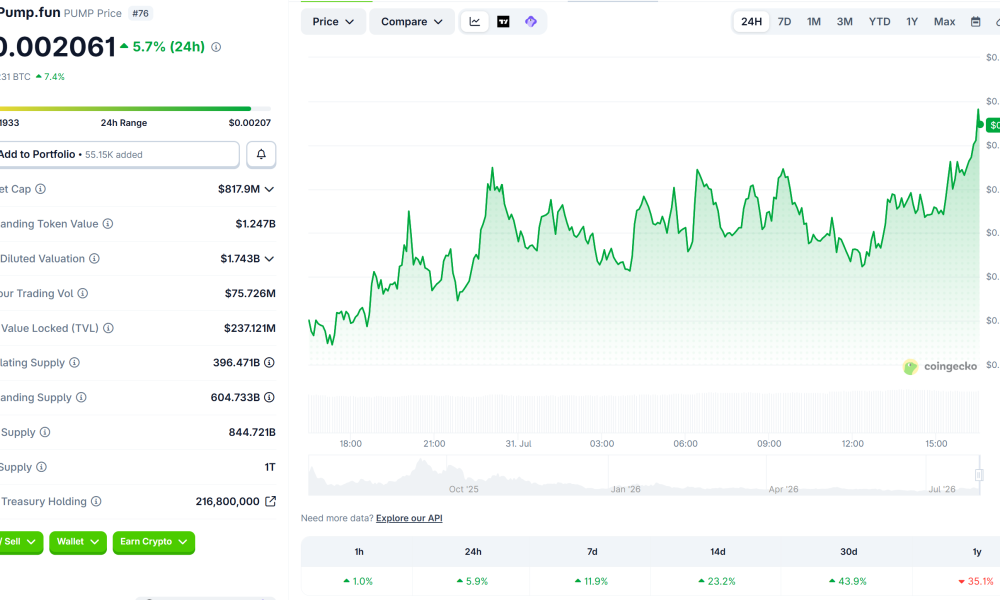This screenshot has width=1000, height=600.
Task: Click the -35.1% value under 1y
Action: click(976, 582)
